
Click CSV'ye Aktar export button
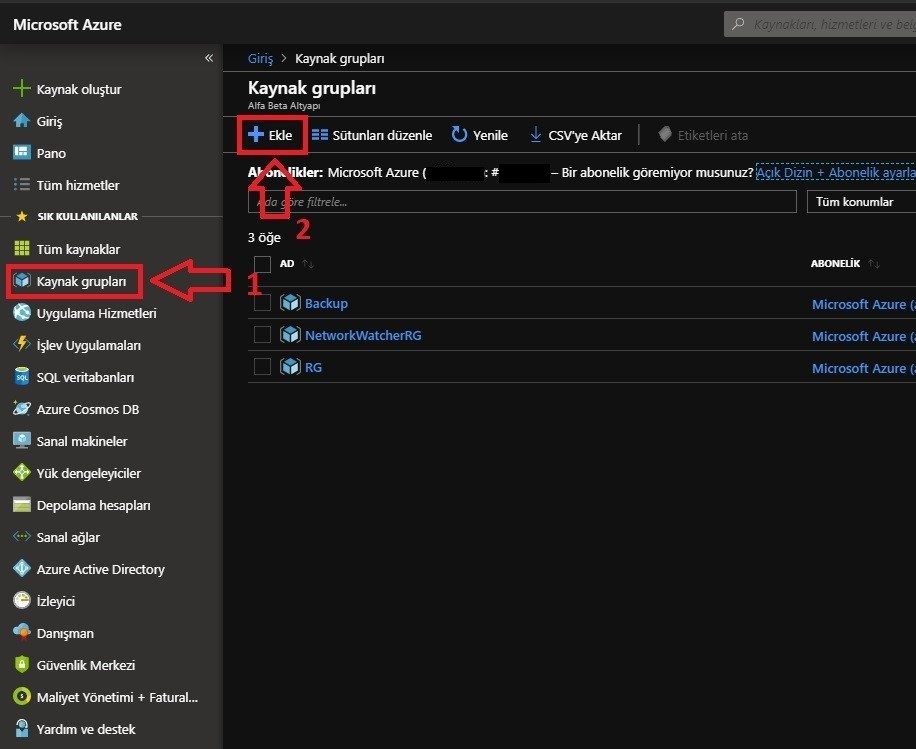coord(575,135)
